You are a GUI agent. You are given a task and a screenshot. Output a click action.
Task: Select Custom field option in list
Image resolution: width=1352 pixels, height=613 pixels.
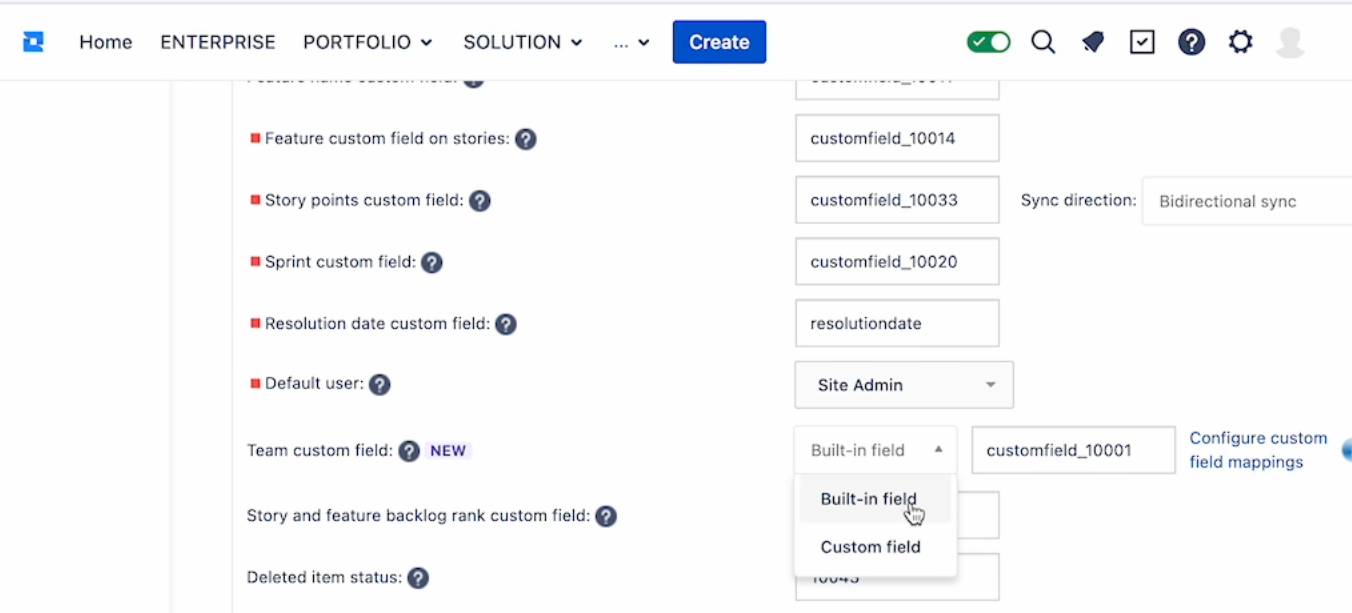click(x=875, y=547)
